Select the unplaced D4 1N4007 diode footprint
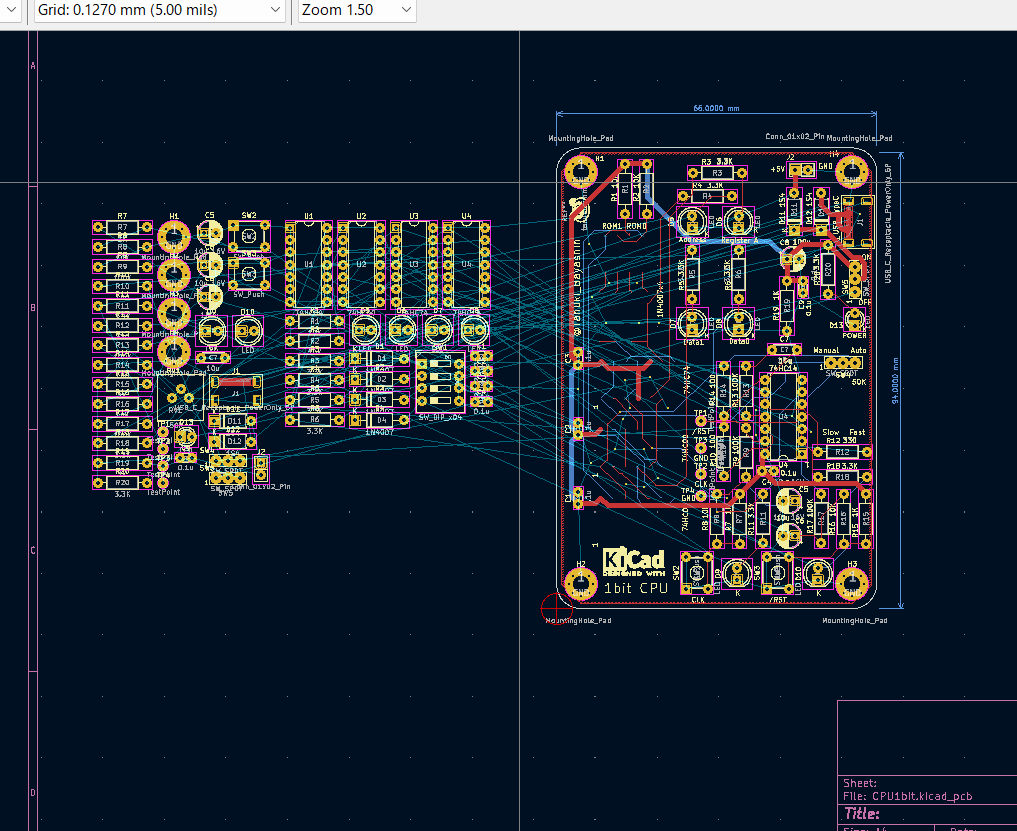Screen dimensions: 1017x831 coord(380,421)
